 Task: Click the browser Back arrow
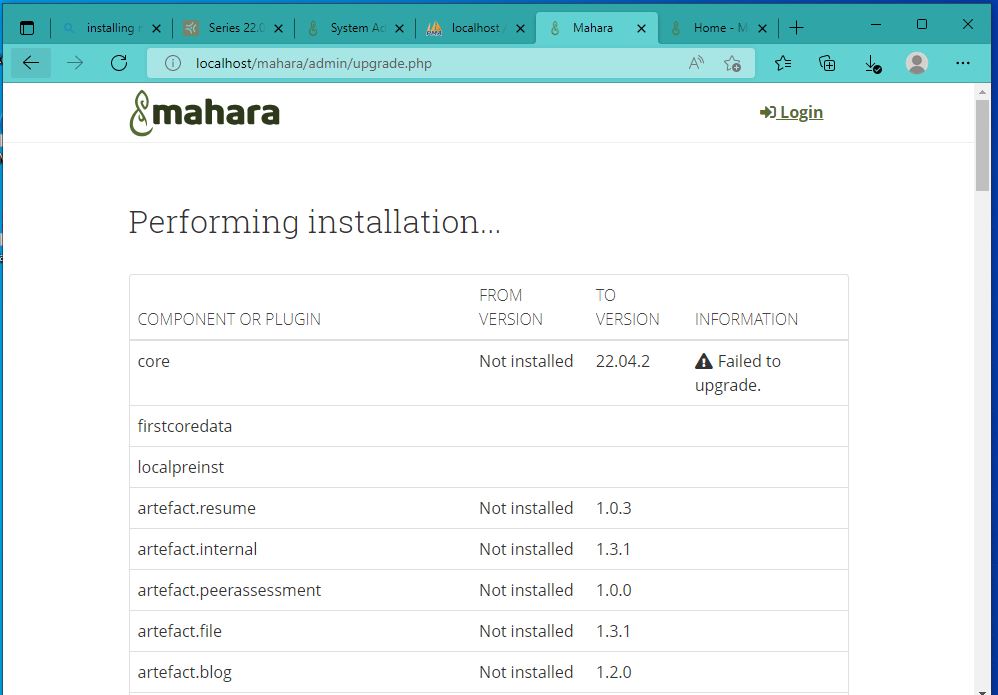point(31,63)
